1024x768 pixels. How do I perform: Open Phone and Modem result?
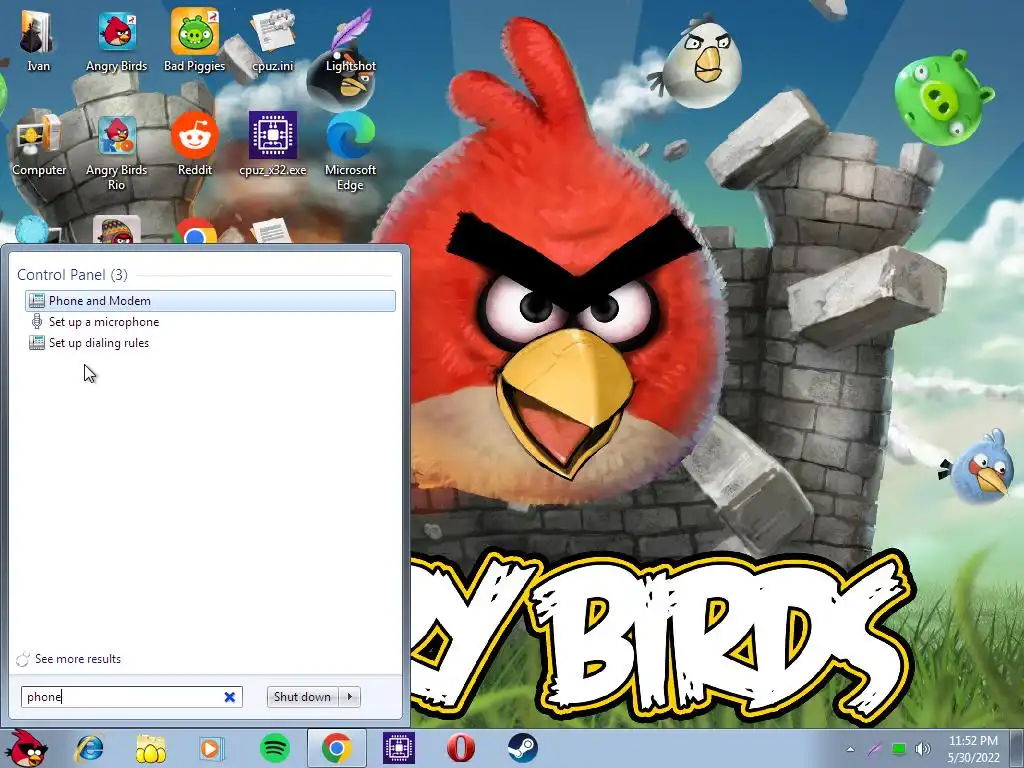(x=210, y=300)
